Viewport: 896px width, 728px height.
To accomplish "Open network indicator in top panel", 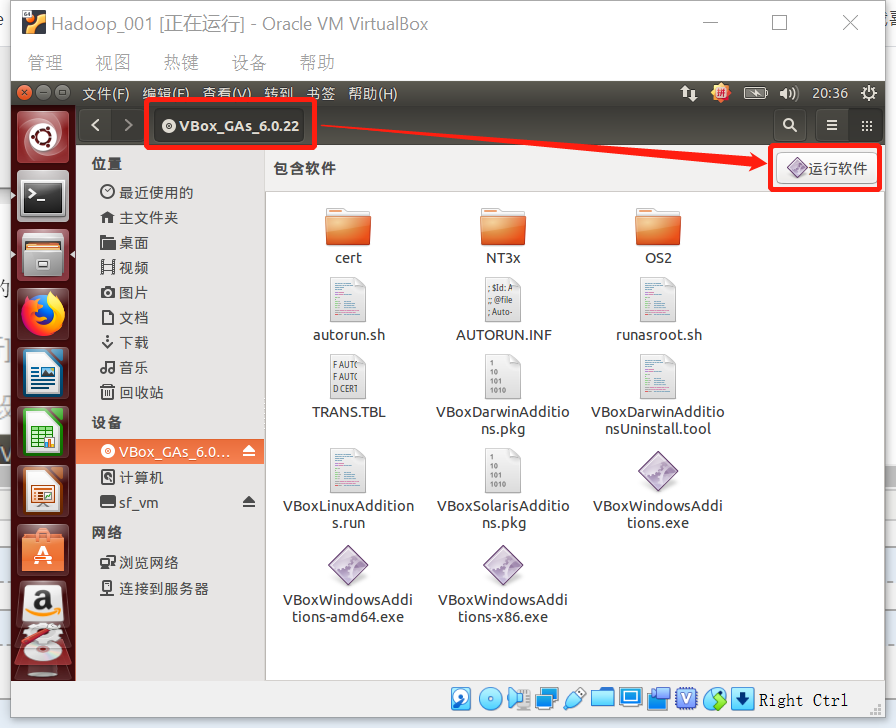I will coord(689,93).
